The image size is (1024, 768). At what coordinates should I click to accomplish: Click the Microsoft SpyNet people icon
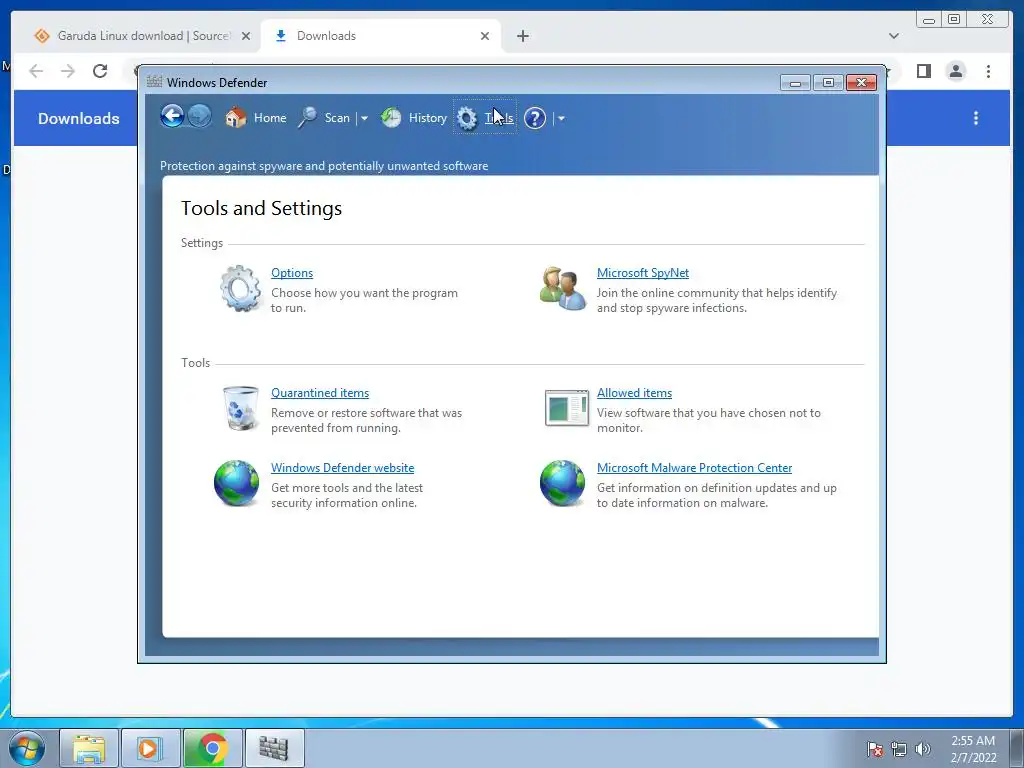coord(563,288)
